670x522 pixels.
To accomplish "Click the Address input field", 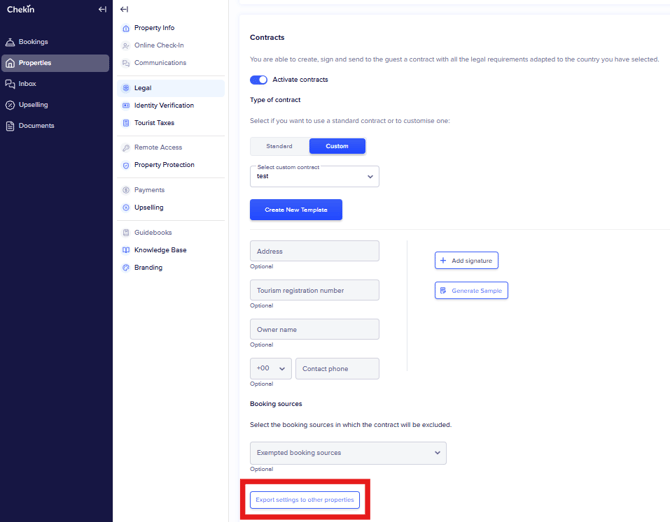I will [x=314, y=251].
